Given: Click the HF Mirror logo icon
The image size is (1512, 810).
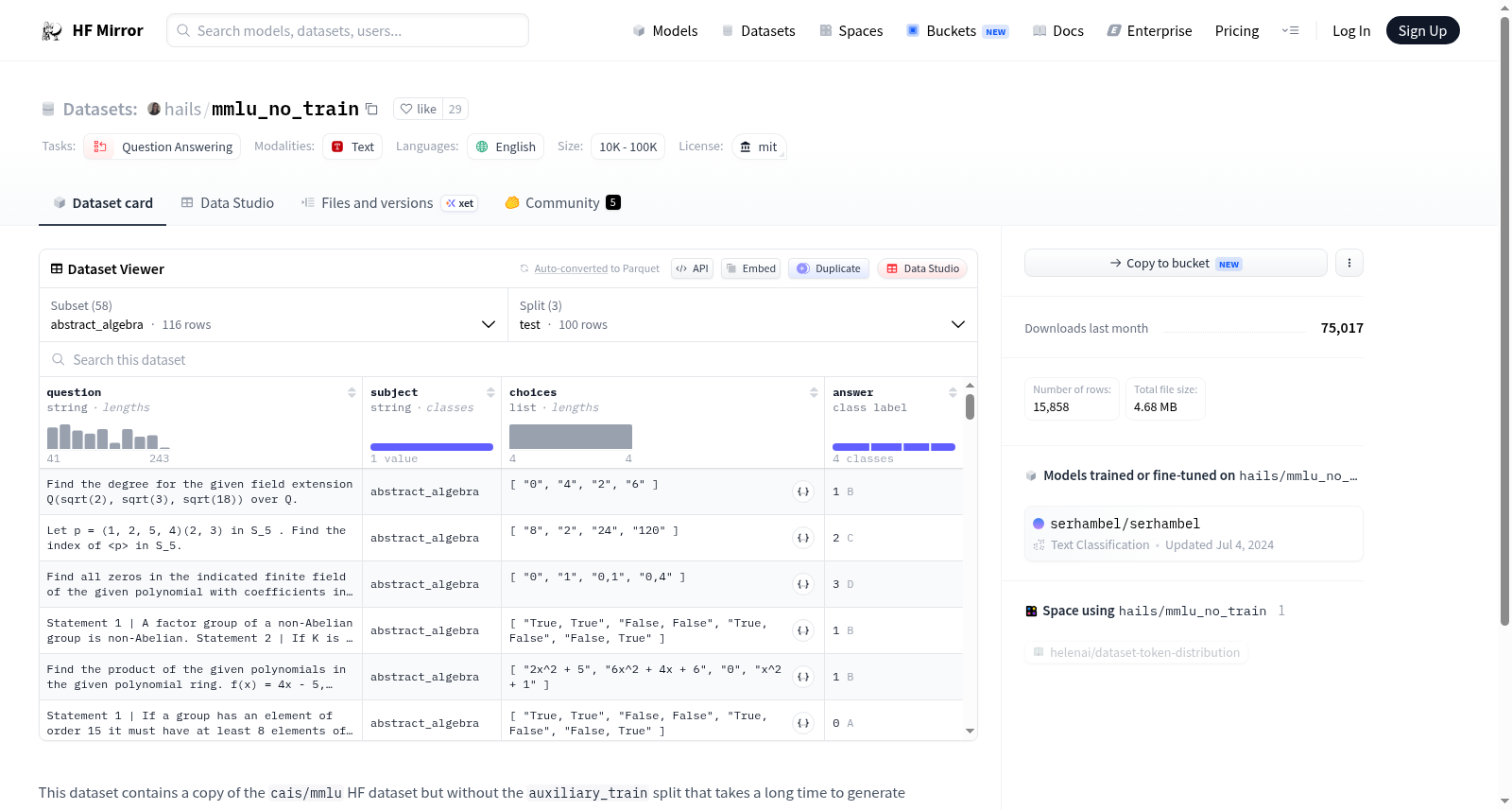Looking at the screenshot, I should point(52,31).
